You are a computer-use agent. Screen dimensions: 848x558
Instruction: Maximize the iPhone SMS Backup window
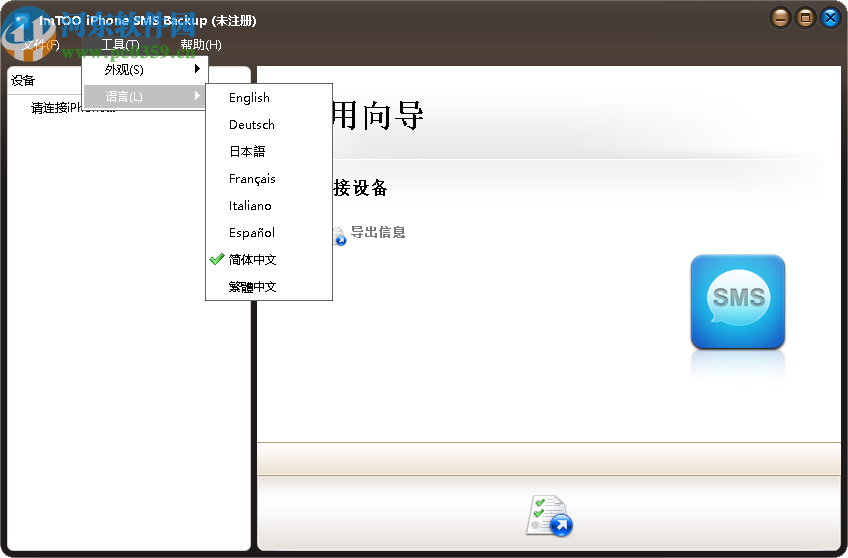click(805, 18)
